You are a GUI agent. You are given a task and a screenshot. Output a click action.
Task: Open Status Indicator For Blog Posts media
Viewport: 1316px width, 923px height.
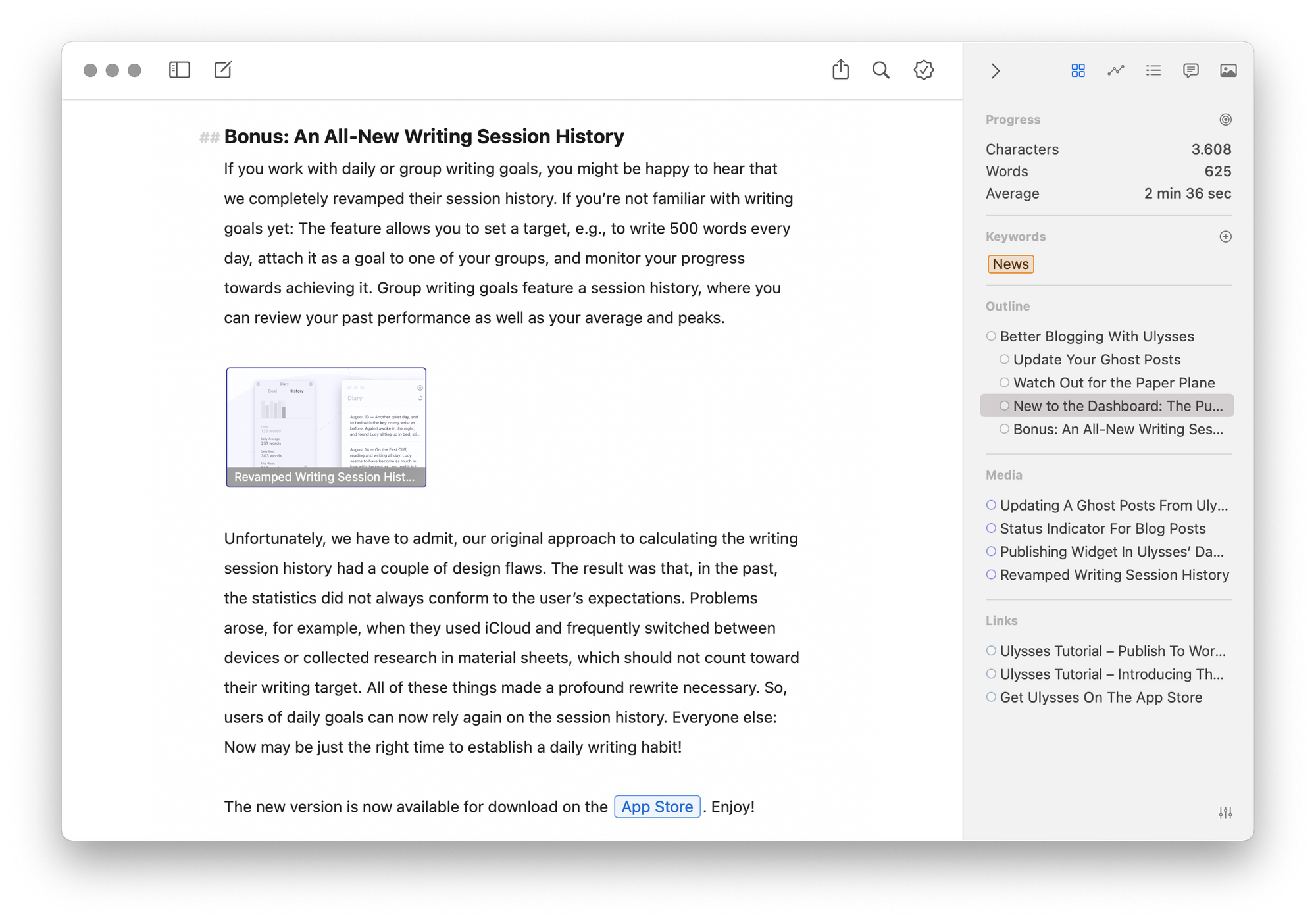(1102, 528)
